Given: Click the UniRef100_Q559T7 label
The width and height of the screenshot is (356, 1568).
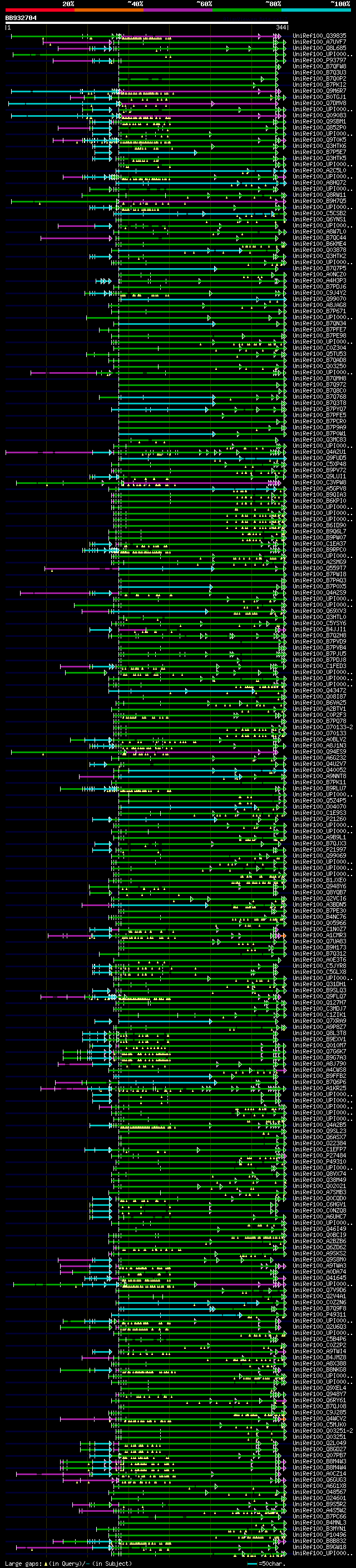Looking at the screenshot, I should pyautogui.click(x=319, y=568).
